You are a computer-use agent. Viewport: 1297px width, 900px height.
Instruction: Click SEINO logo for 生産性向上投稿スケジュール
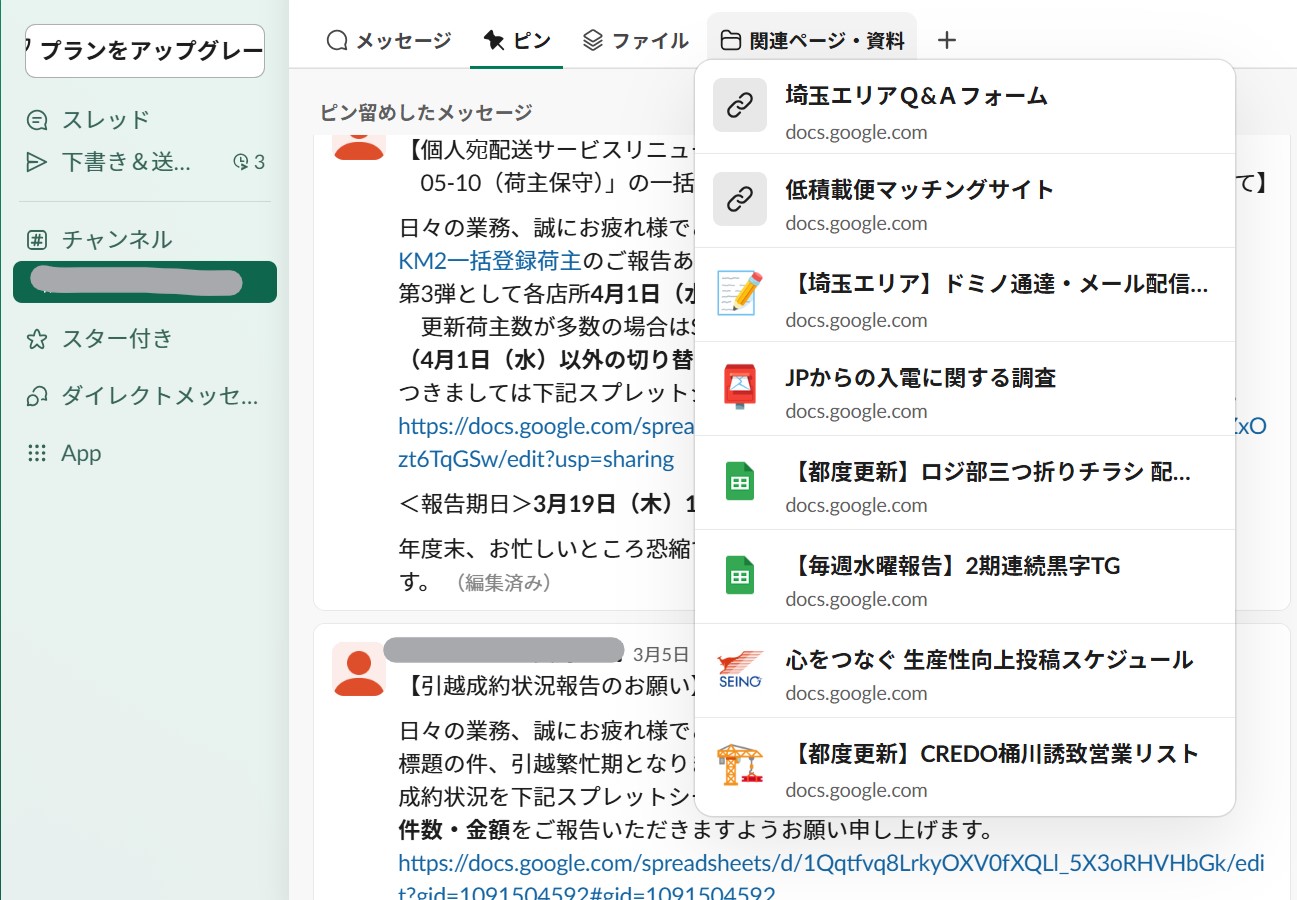pyautogui.click(x=739, y=669)
